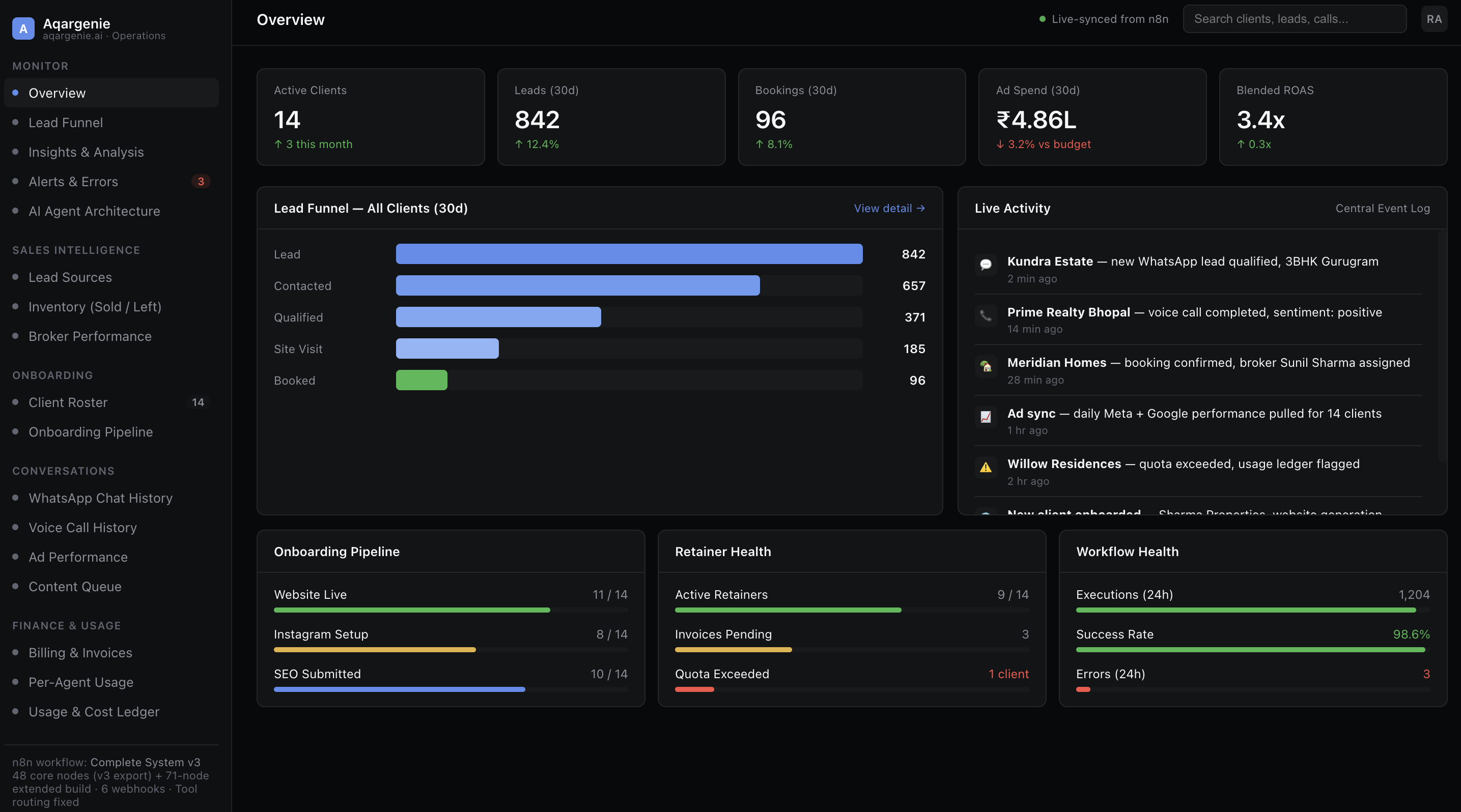The image size is (1461, 812).
Task: Click the Bookings (30d) stat card
Action: 852,118
